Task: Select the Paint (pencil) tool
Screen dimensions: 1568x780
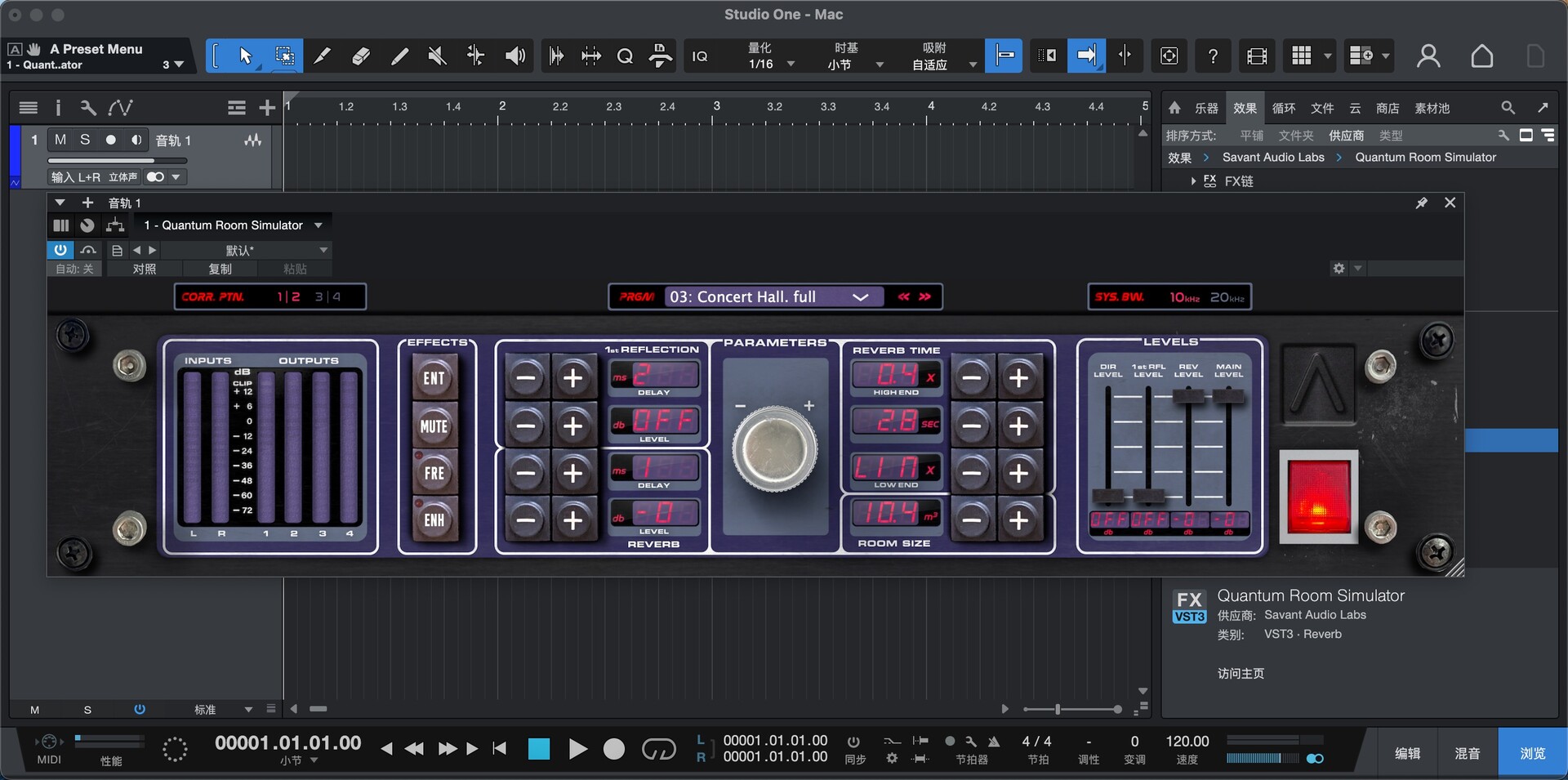Action: coord(399,56)
